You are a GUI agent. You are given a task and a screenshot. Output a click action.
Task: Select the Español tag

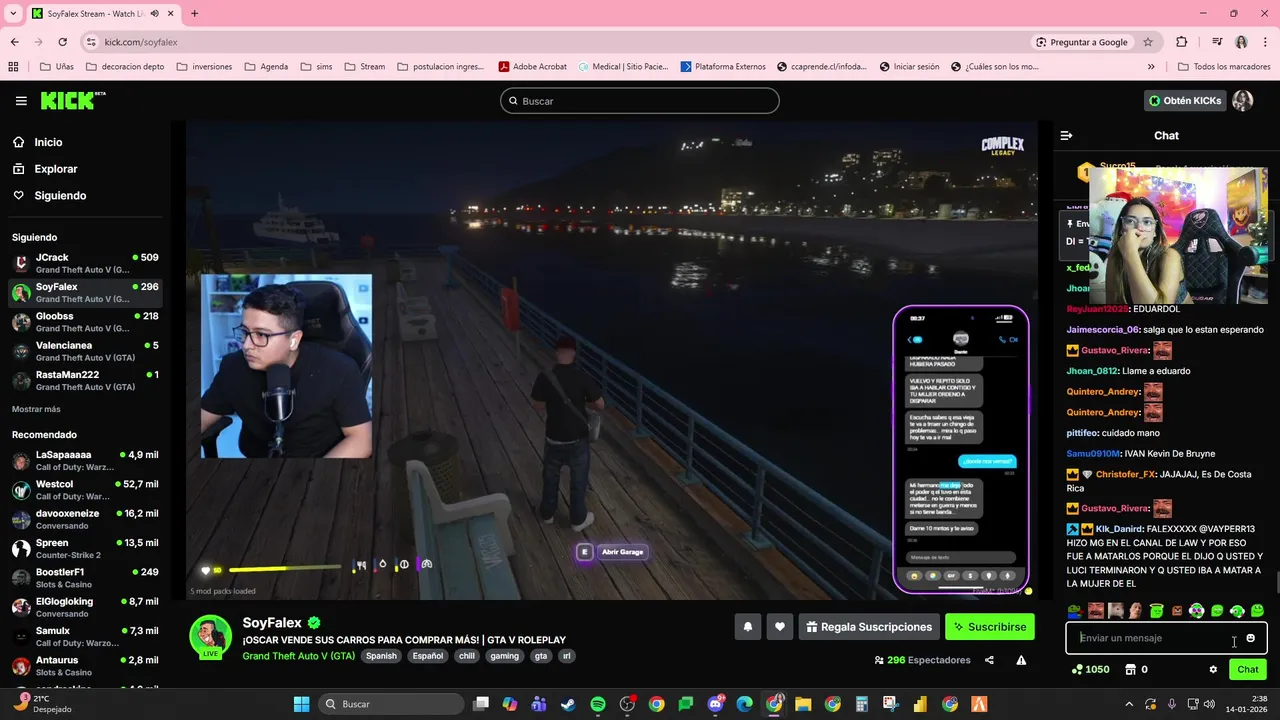point(428,656)
